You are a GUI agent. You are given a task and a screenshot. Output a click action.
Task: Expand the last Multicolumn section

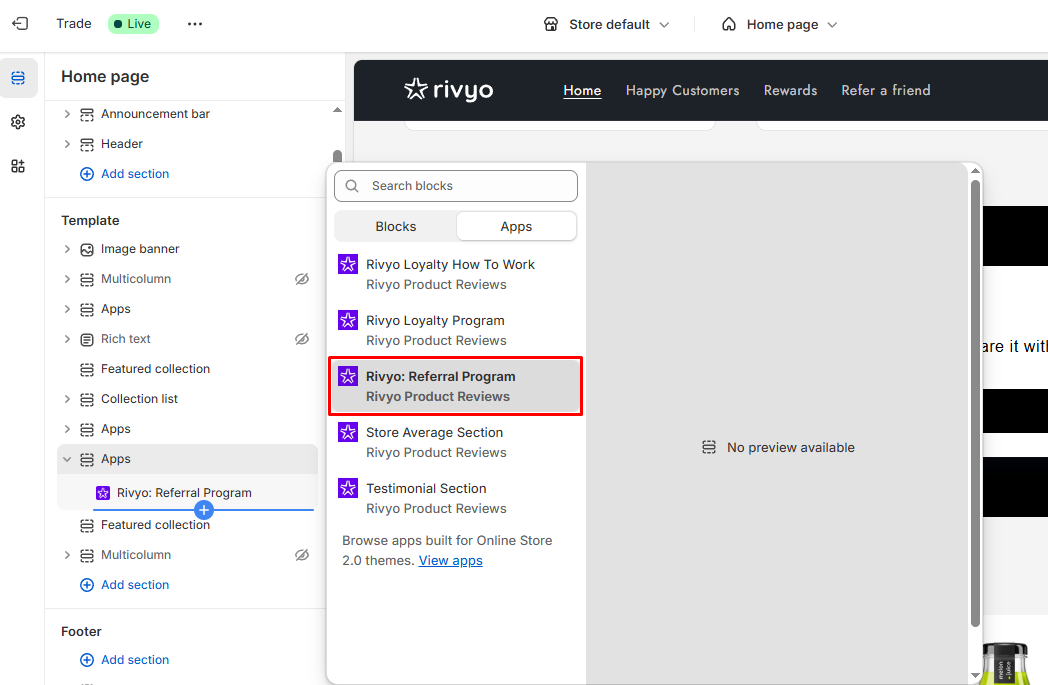click(x=67, y=555)
